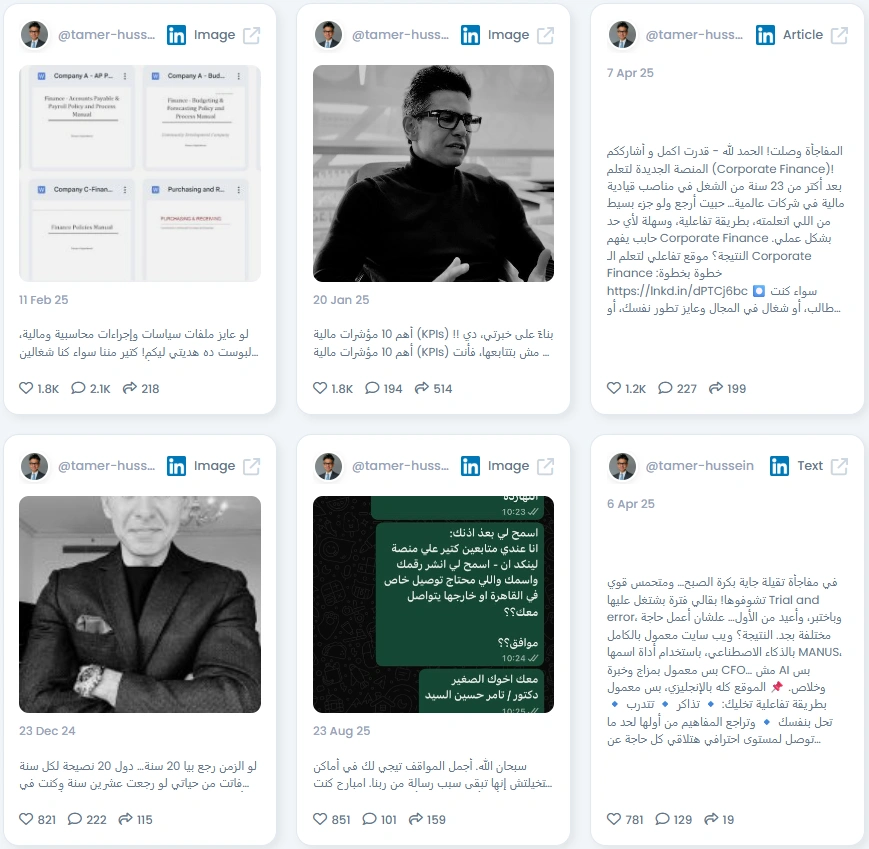869x849 pixels.
Task: Click LinkedIn logo on the Article card
Action: click(765, 35)
